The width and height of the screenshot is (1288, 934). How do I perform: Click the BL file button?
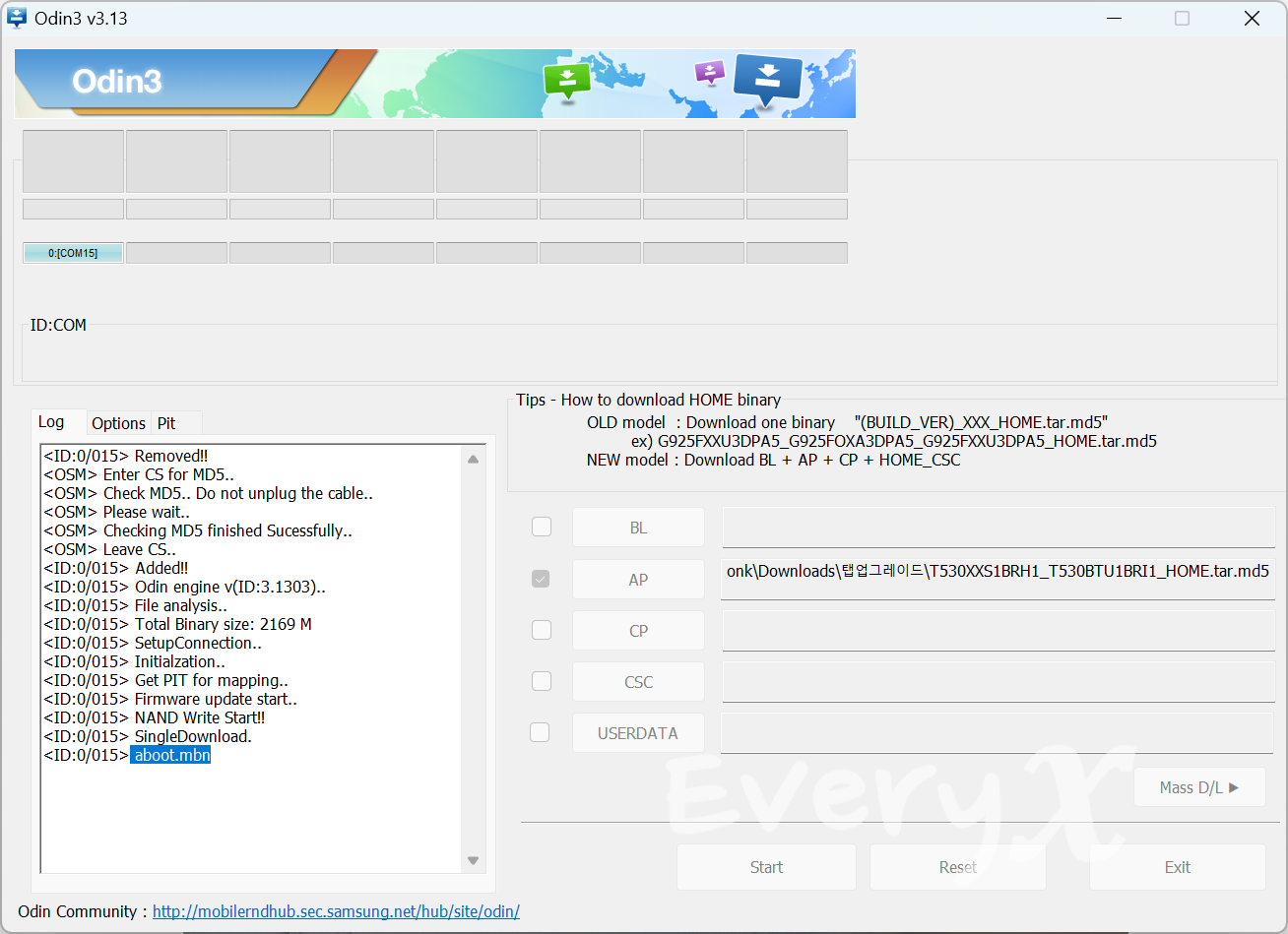(638, 528)
